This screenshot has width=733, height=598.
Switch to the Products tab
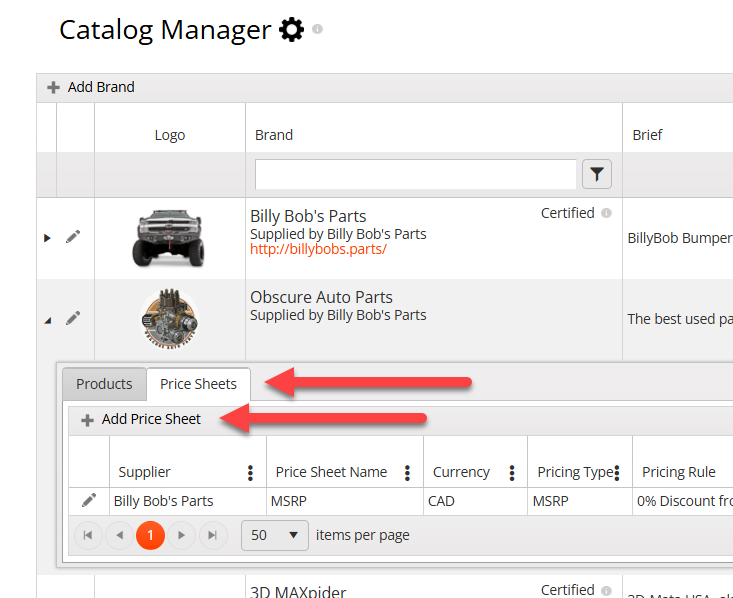(104, 384)
